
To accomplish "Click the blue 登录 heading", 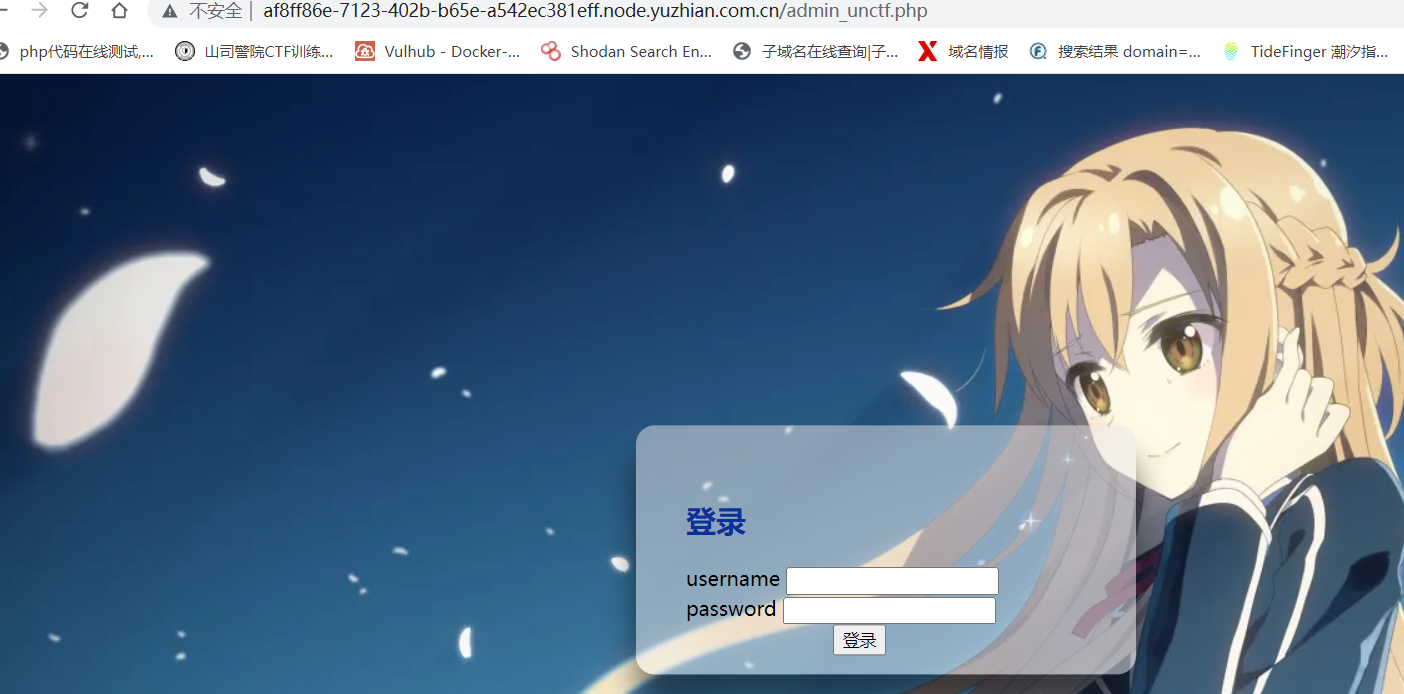I will coord(716,522).
